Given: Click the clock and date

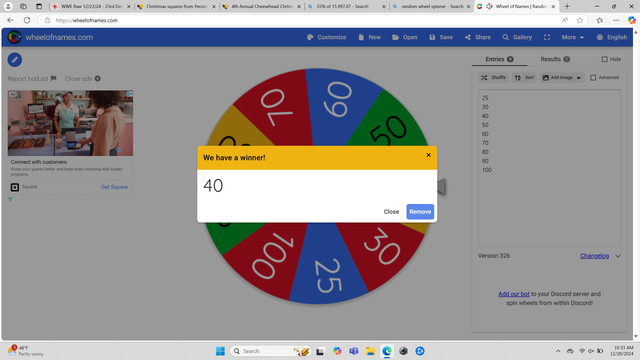Looking at the screenshot, I should tap(622, 351).
